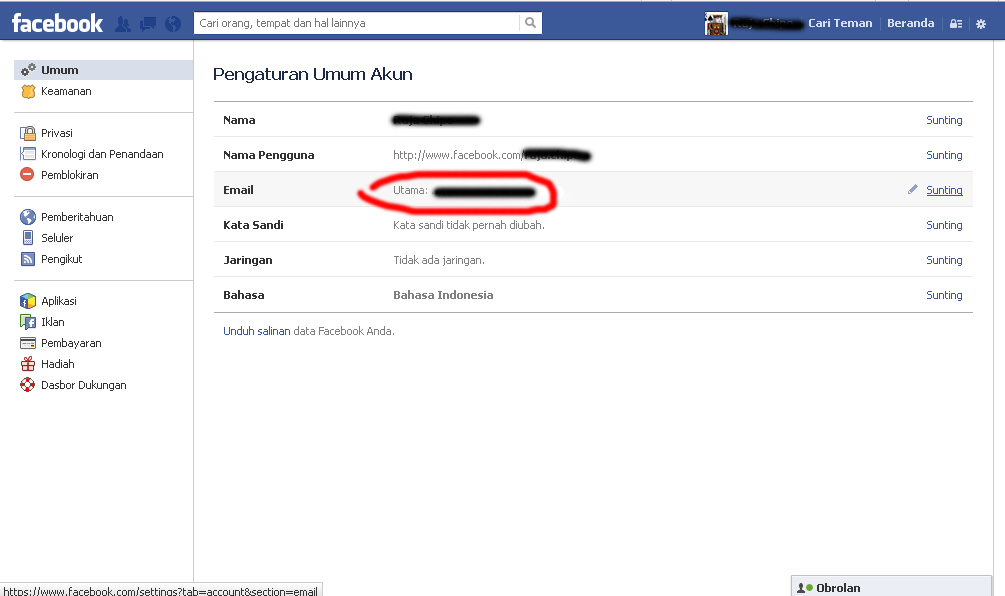Click the search magnifier button
1005x596 pixels.
(x=531, y=23)
